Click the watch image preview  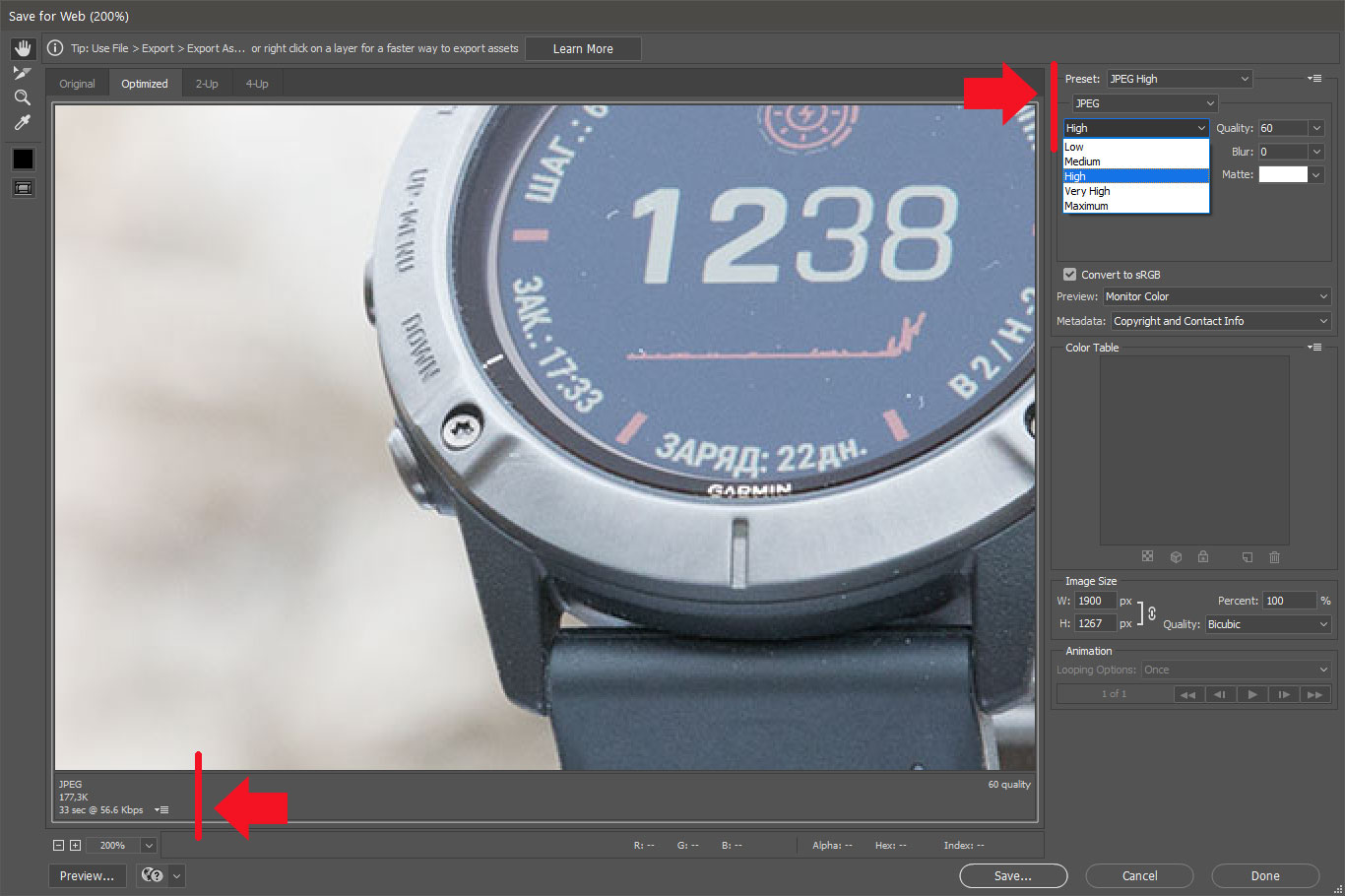click(x=544, y=437)
